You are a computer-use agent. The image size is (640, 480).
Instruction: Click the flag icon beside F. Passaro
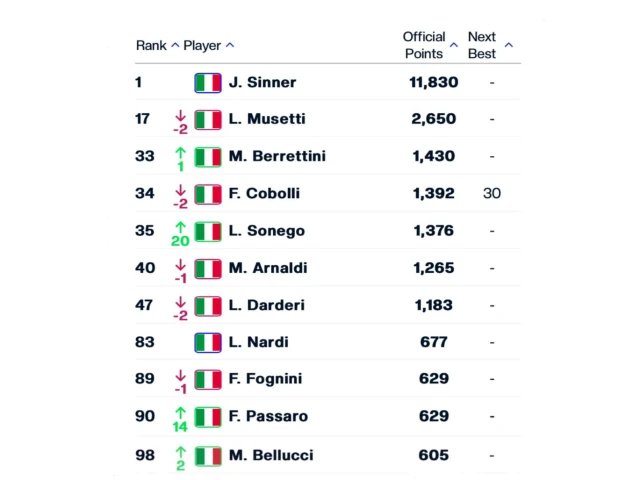pos(208,417)
